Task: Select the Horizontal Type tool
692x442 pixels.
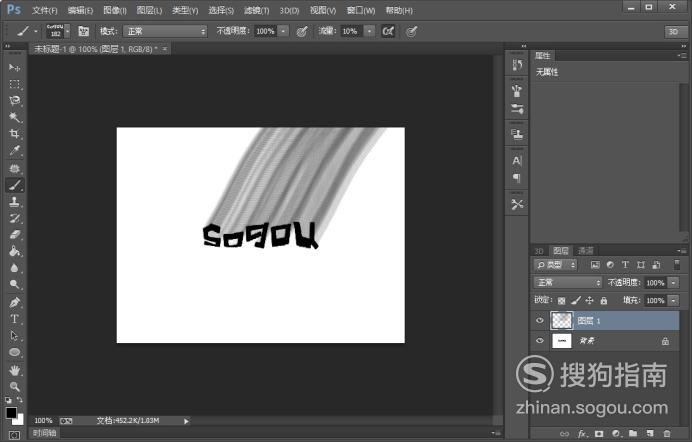Action: coord(15,319)
